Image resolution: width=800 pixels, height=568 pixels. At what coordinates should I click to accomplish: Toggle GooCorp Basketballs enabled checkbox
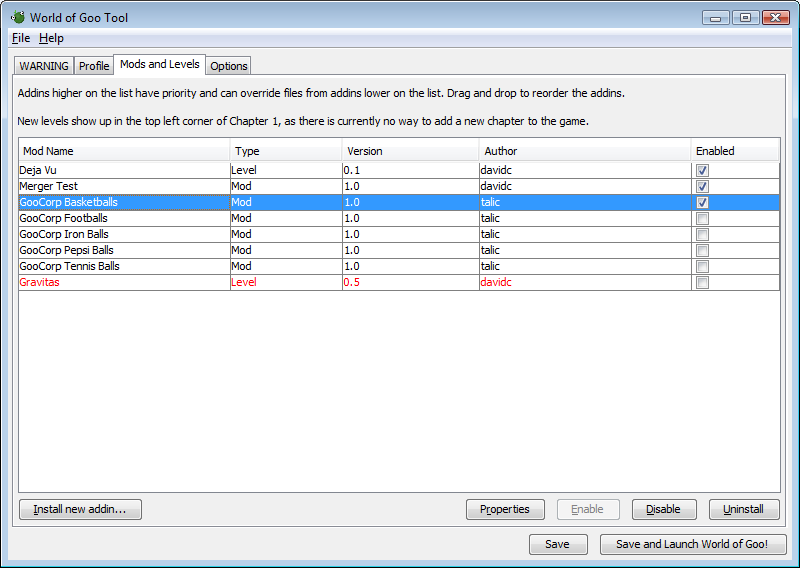point(702,203)
